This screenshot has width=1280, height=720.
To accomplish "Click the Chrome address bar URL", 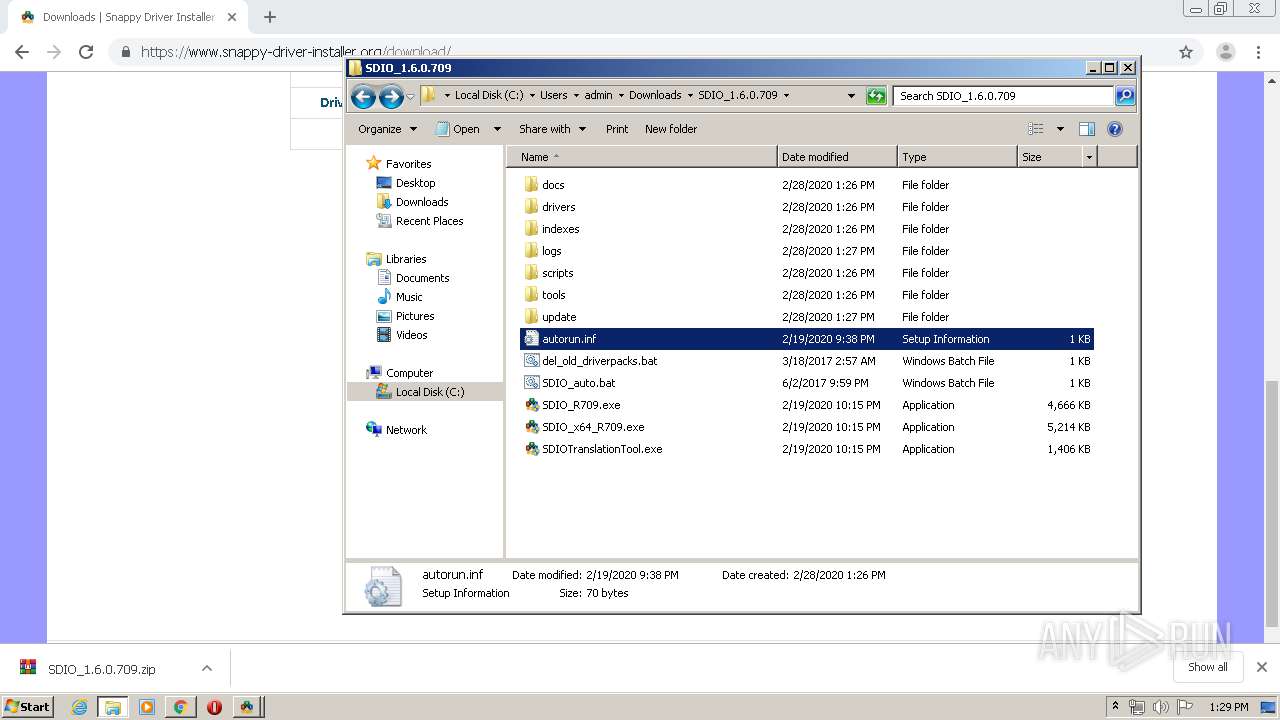I will (x=296, y=52).
